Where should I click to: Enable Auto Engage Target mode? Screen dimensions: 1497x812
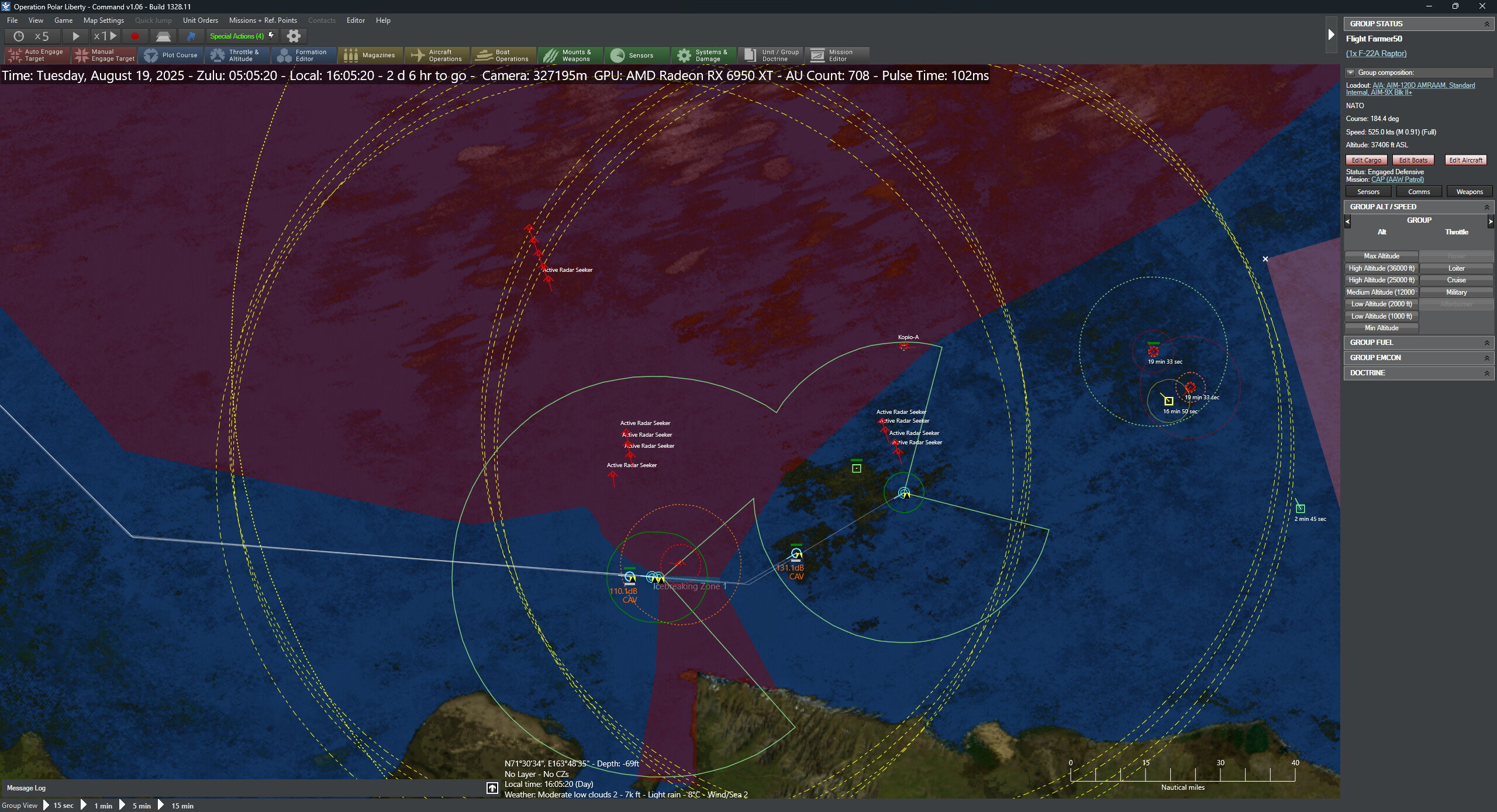[36, 54]
